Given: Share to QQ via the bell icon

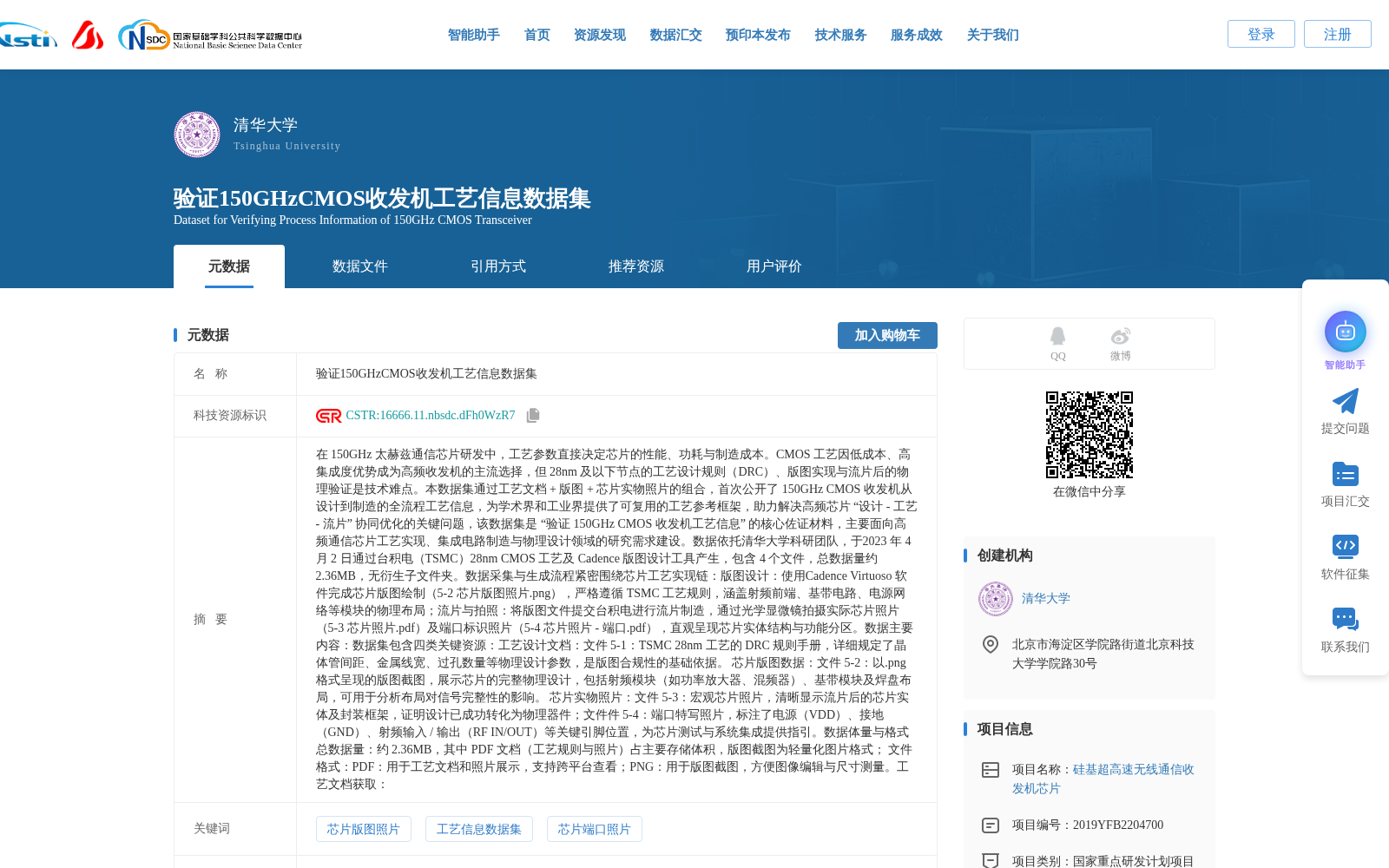Looking at the screenshot, I should point(1057,336).
